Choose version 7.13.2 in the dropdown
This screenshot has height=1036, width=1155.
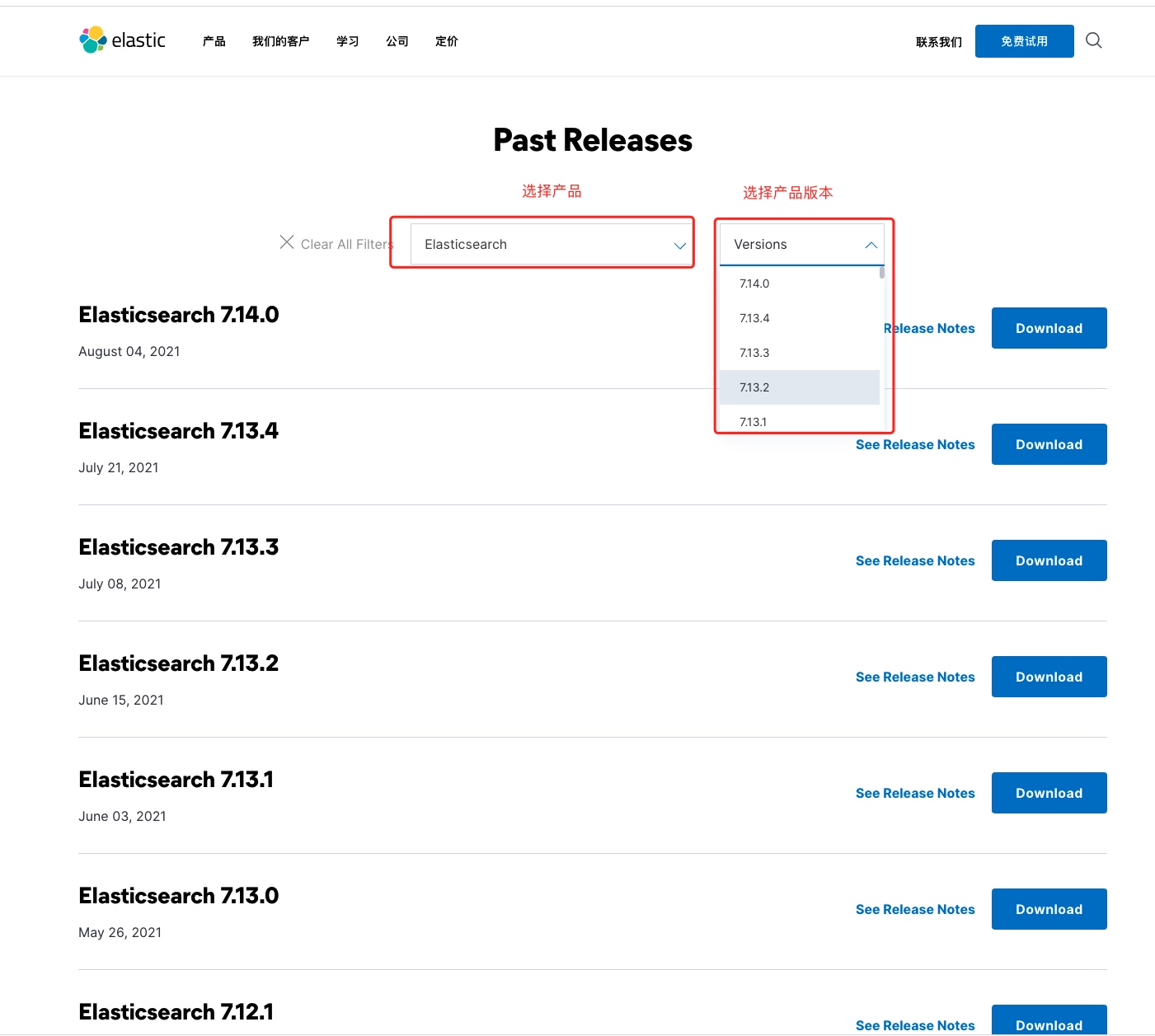tap(800, 387)
